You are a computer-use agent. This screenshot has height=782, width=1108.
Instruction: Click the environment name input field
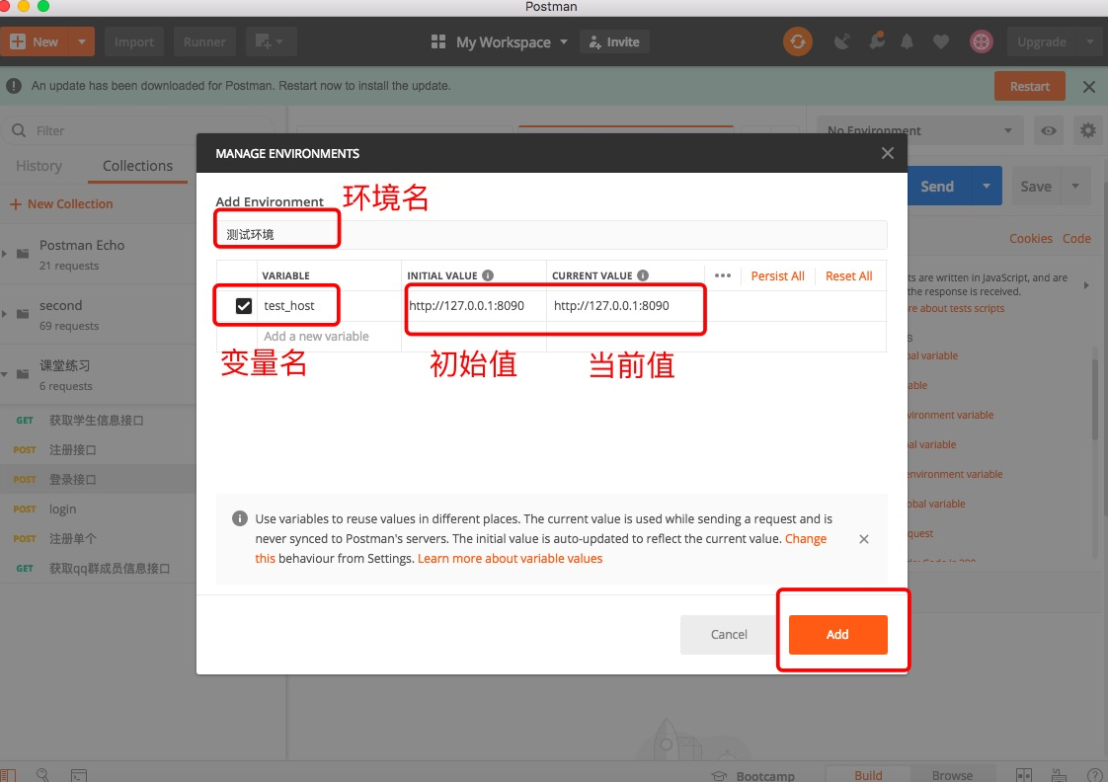click(551, 235)
